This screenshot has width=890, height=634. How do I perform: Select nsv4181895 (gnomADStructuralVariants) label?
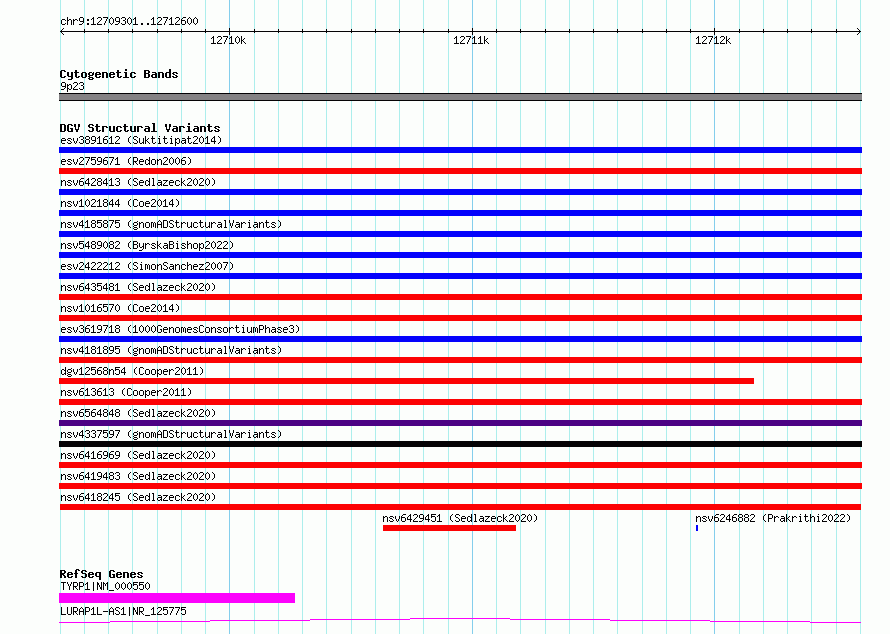click(171, 350)
